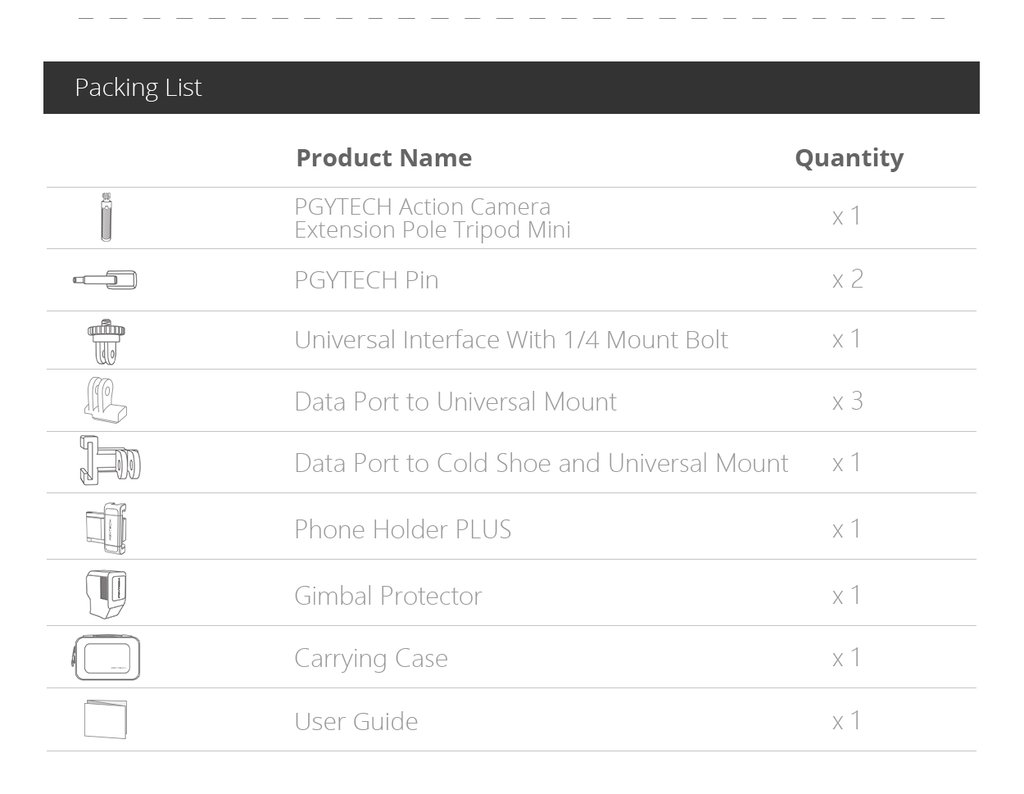Select the Gimbal Protector name text
The height and width of the screenshot is (794, 1024).
coord(388,596)
